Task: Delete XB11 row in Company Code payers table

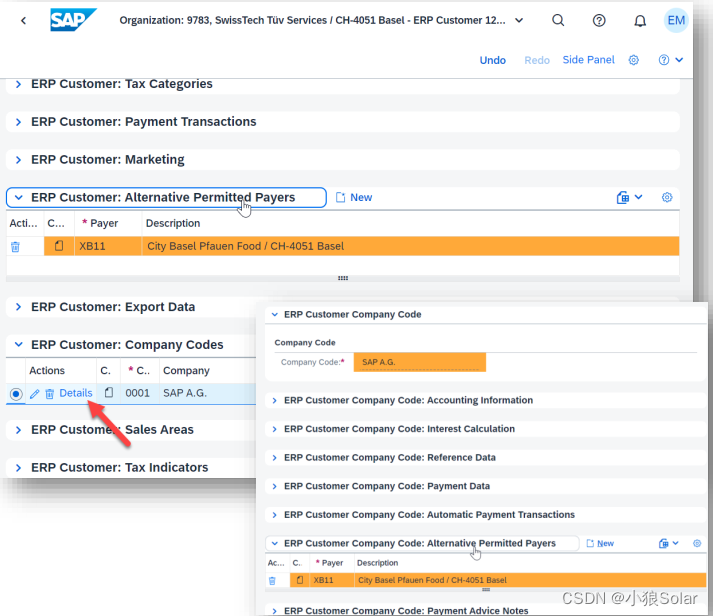Action: [x=272, y=581]
